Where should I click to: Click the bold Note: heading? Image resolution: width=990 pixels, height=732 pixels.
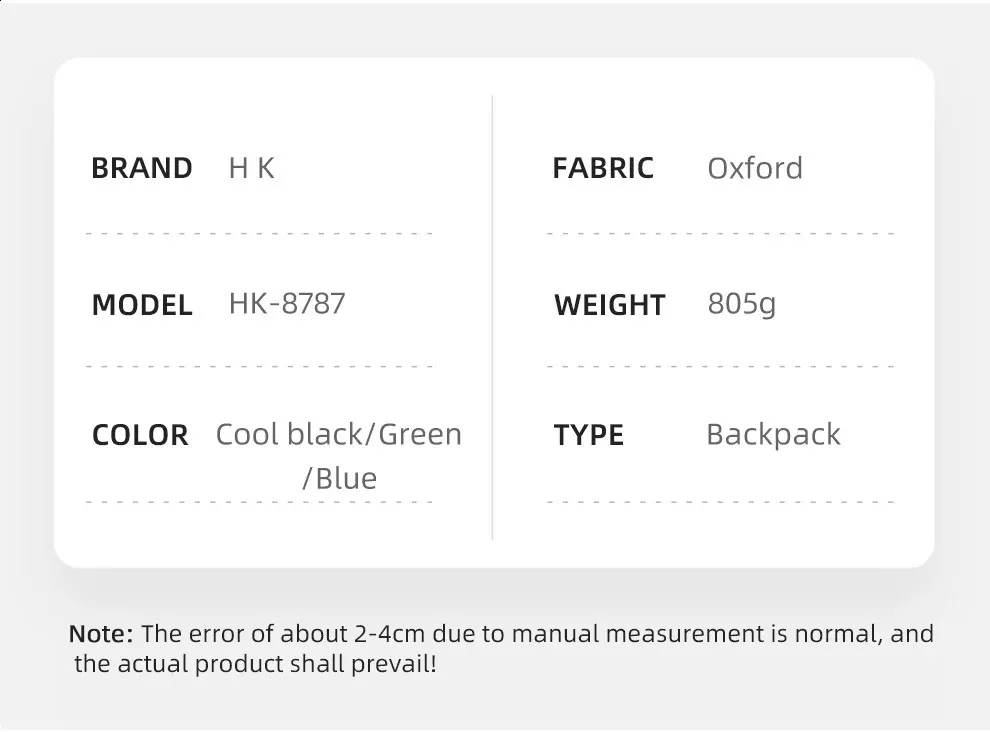point(101,633)
